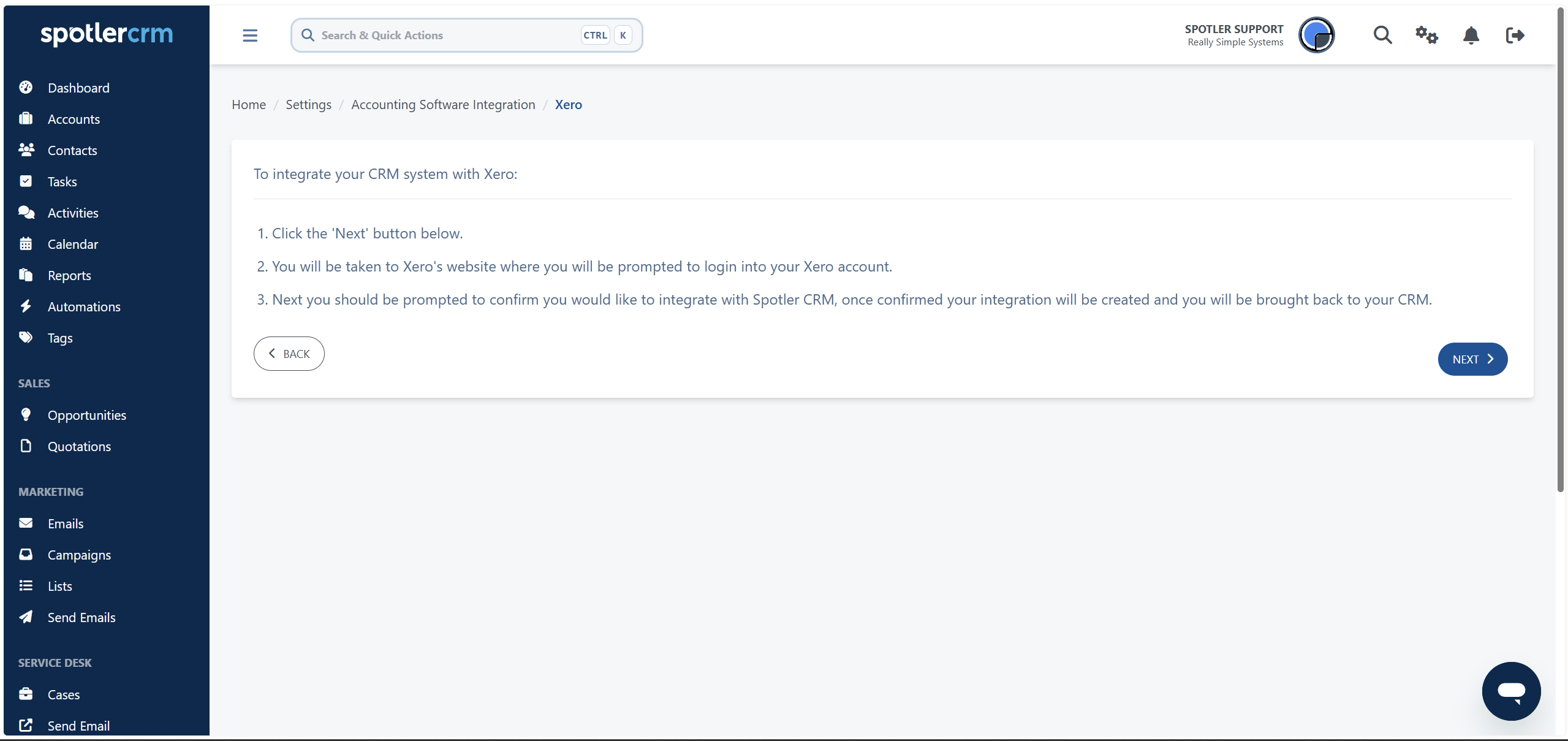
Task: Click the Accounts briefcase icon
Action: [26, 119]
